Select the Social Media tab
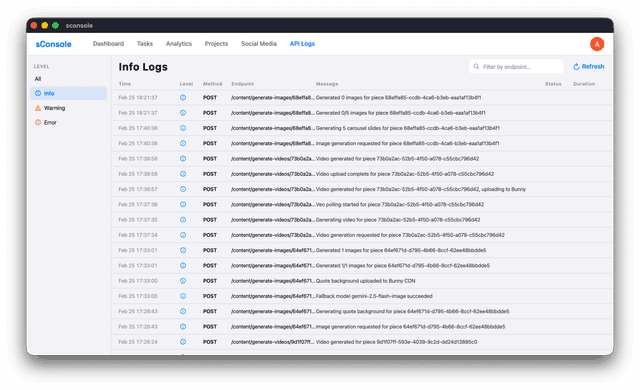640x390 pixels. click(x=258, y=44)
